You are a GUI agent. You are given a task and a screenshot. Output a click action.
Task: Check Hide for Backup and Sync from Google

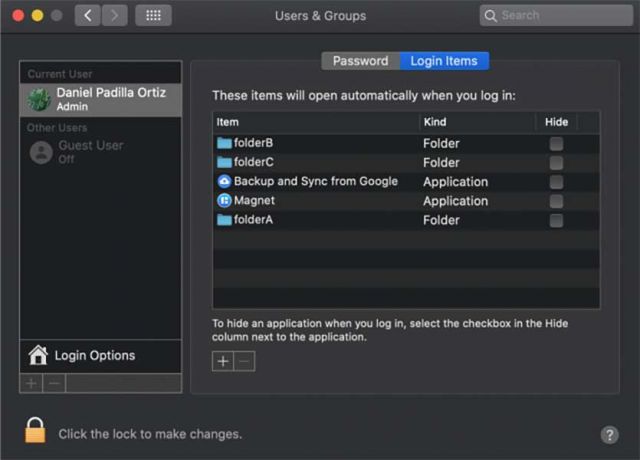556,182
